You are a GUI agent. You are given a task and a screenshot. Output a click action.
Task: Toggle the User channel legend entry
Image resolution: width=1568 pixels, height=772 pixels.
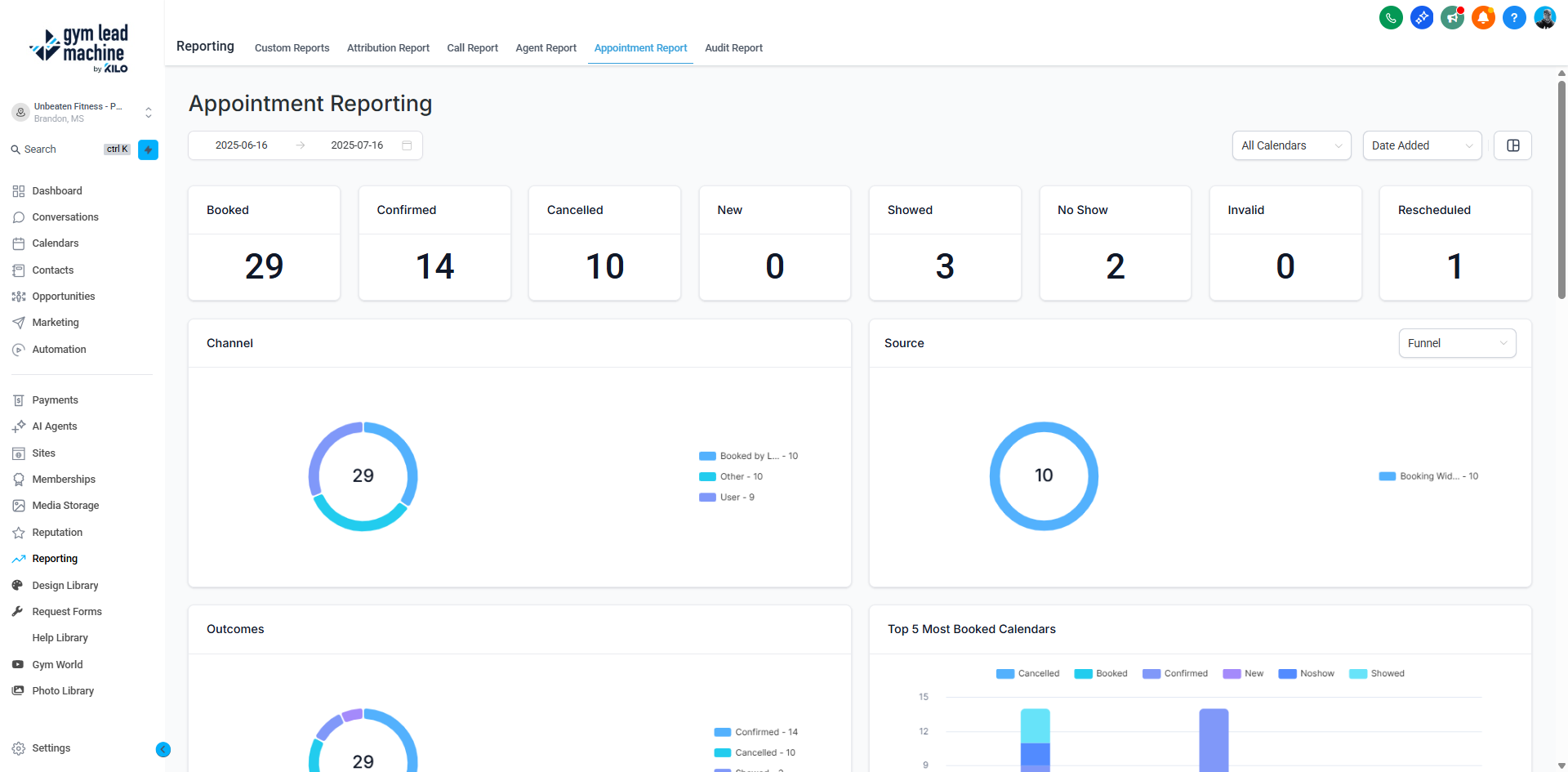click(727, 497)
